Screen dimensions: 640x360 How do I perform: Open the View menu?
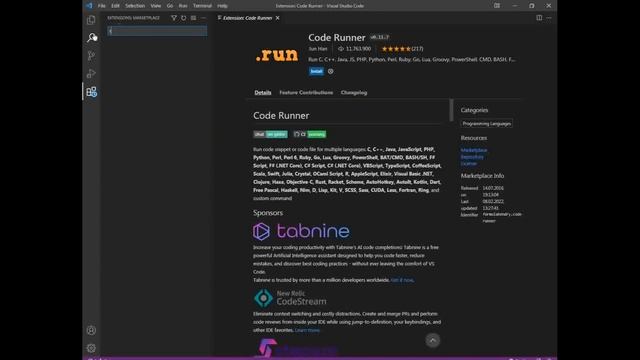(x=156, y=6)
